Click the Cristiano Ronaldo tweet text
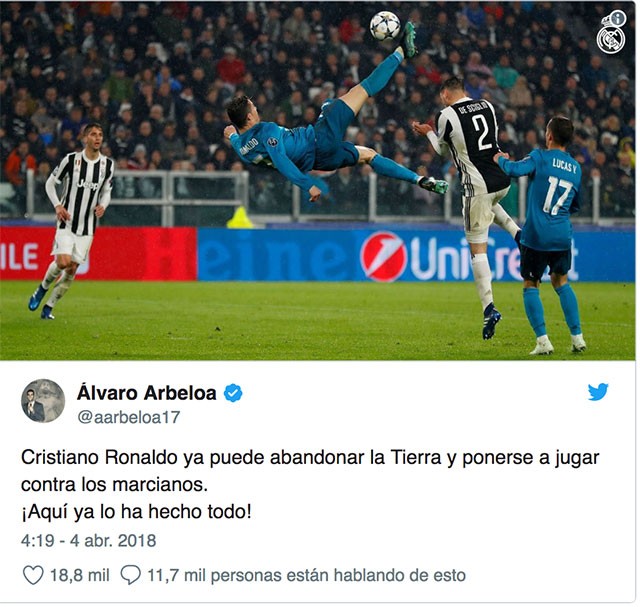The width and height of the screenshot is (640, 607). [310, 471]
